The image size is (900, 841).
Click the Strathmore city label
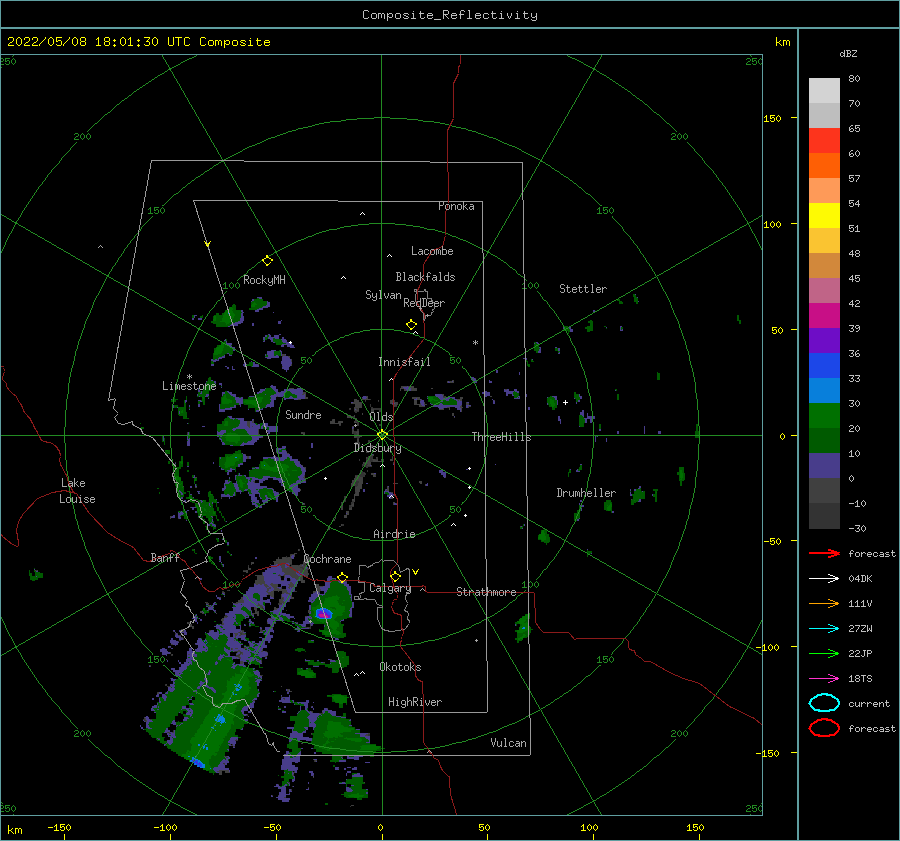click(x=486, y=592)
